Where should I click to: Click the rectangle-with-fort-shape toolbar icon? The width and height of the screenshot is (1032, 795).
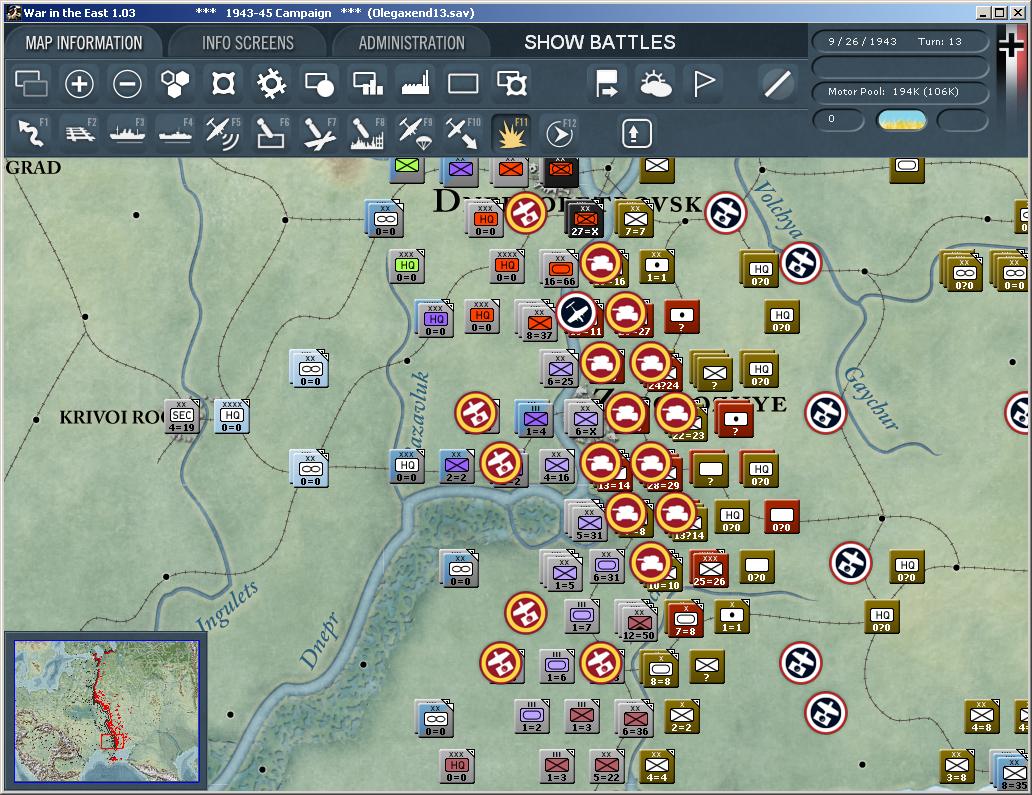pos(512,84)
